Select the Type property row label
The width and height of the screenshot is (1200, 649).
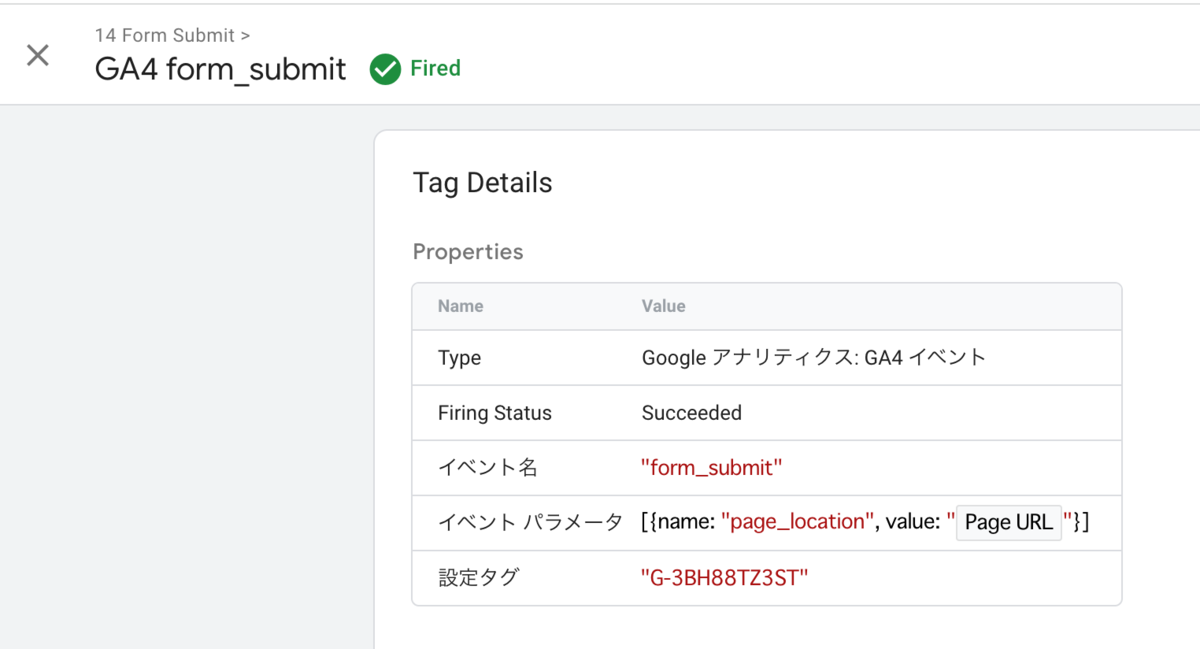coord(459,358)
